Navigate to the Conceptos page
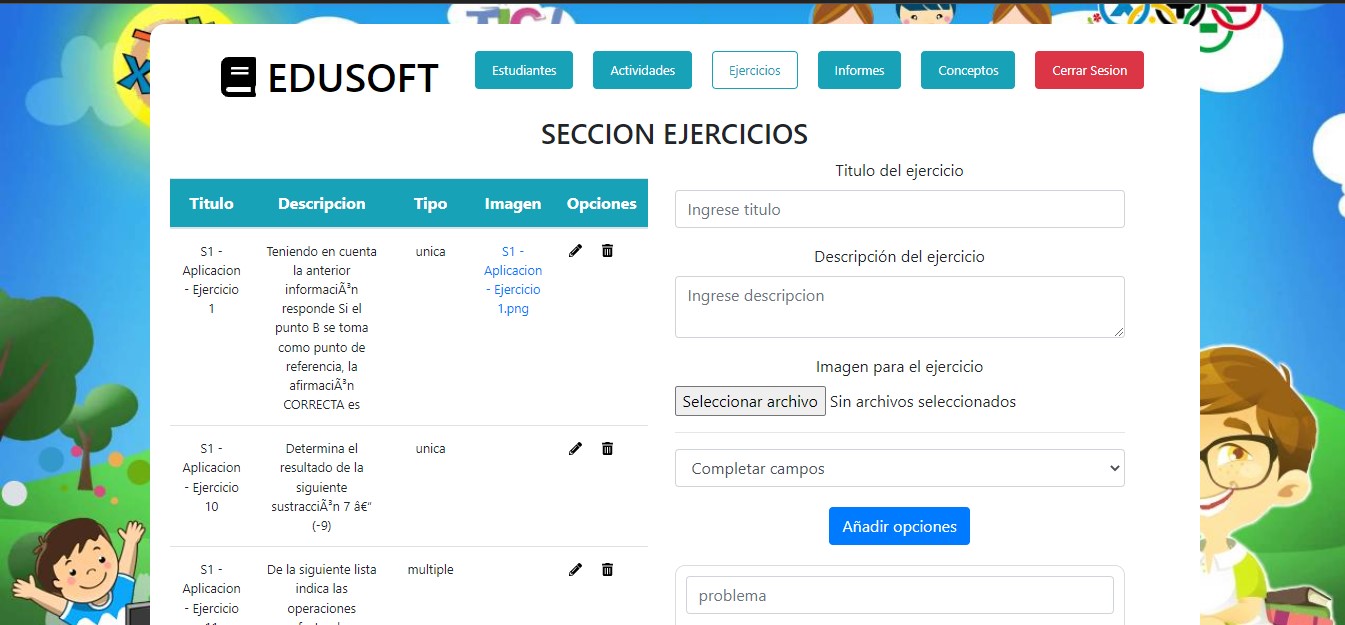This screenshot has width=1345, height=625. (968, 70)
